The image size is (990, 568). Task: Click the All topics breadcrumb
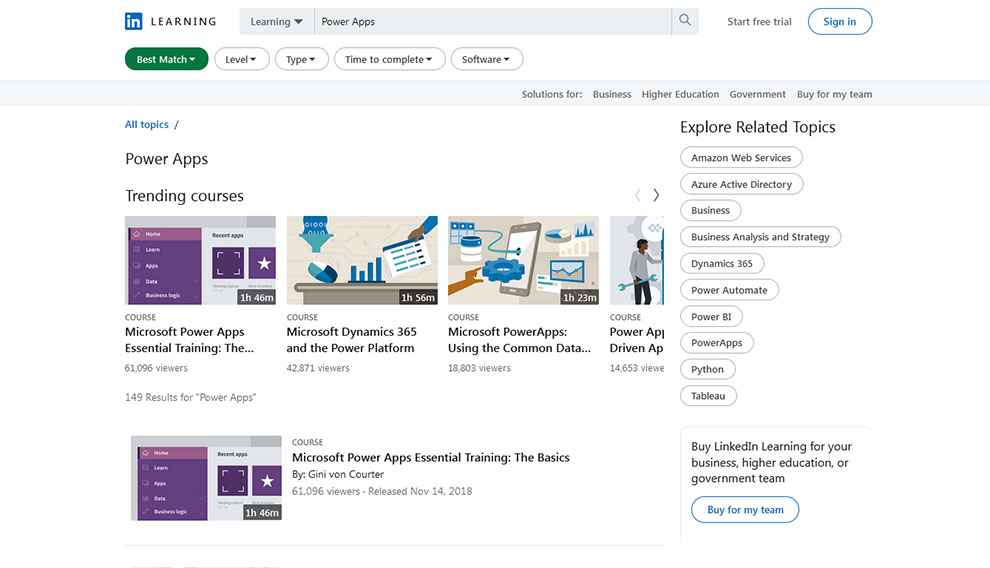(x=146, y=124)
